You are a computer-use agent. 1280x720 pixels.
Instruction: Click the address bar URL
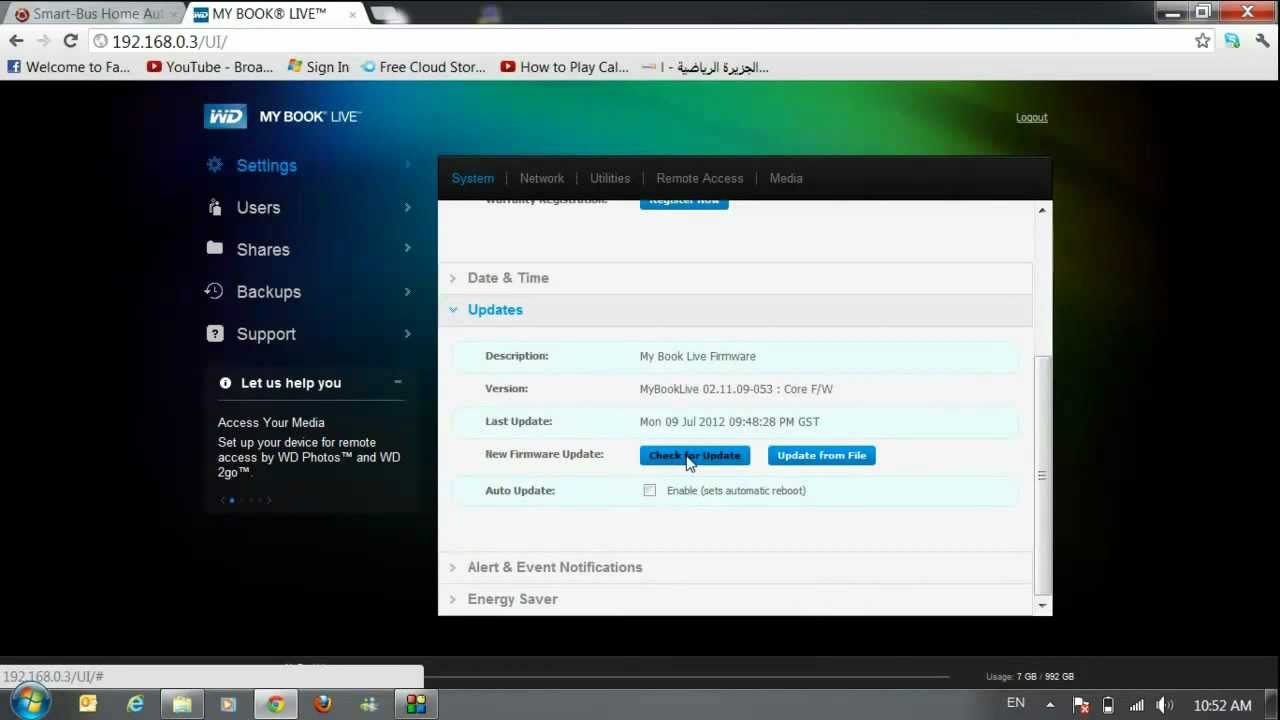click(x=170, y=42)
